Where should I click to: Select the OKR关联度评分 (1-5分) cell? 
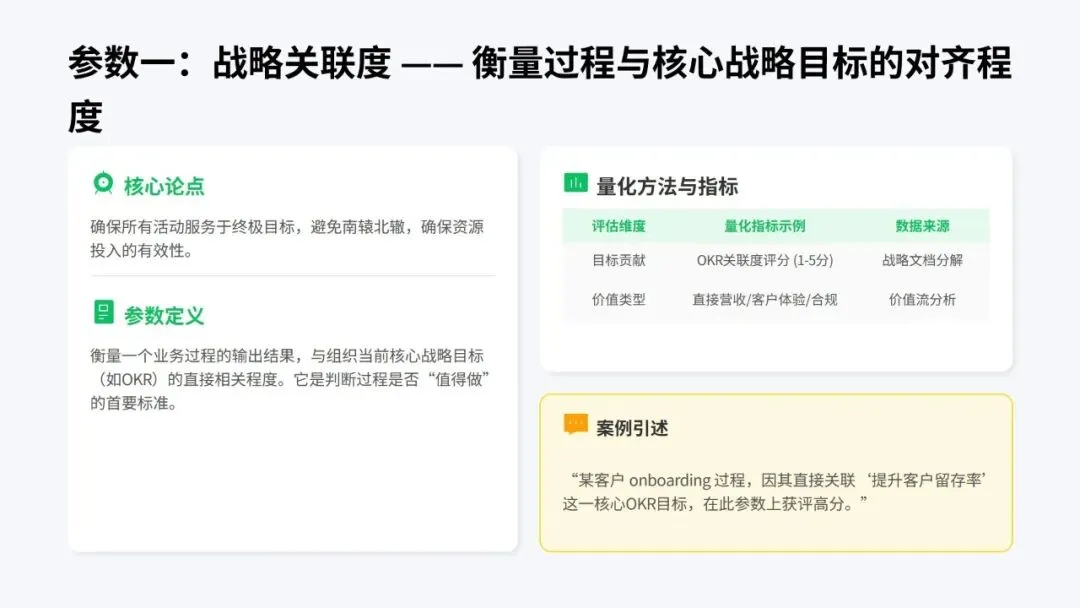[765, 260]
